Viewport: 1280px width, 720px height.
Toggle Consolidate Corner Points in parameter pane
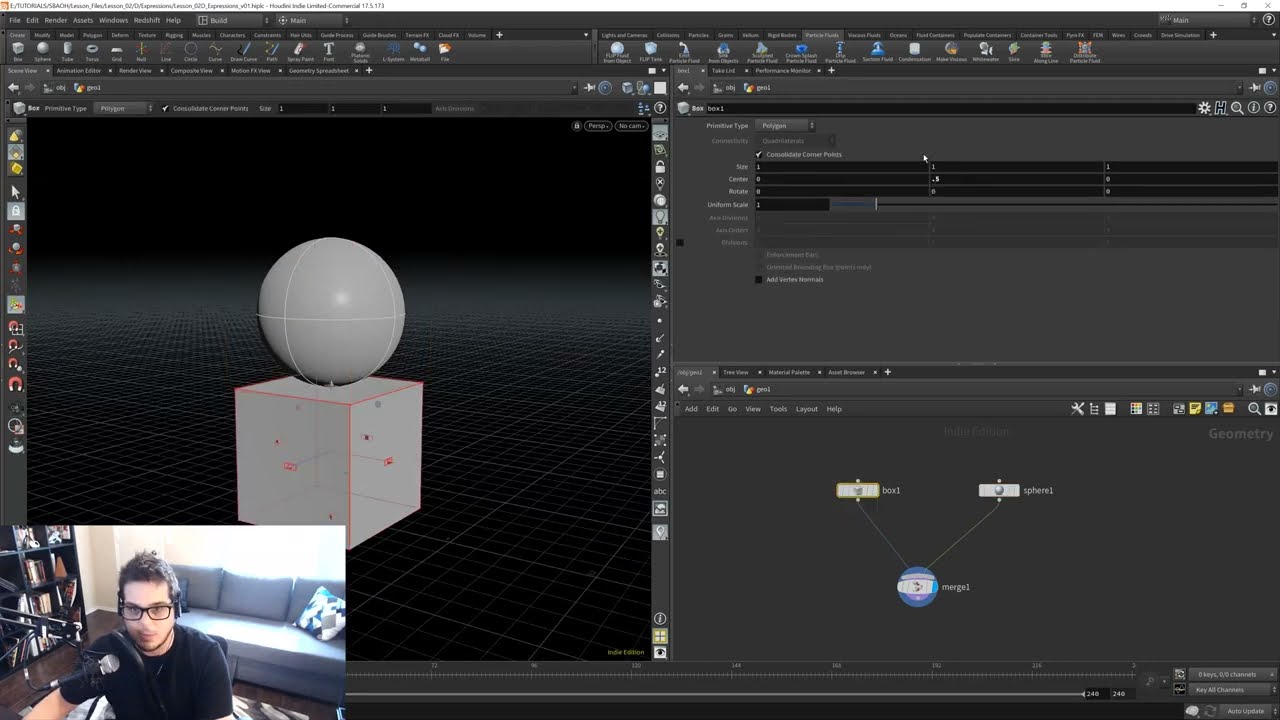coord(759,154)
